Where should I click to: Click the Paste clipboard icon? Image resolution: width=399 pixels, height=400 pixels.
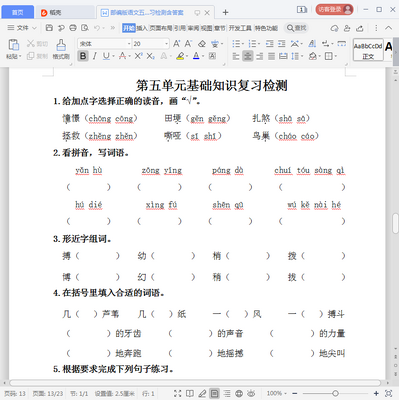14,45
